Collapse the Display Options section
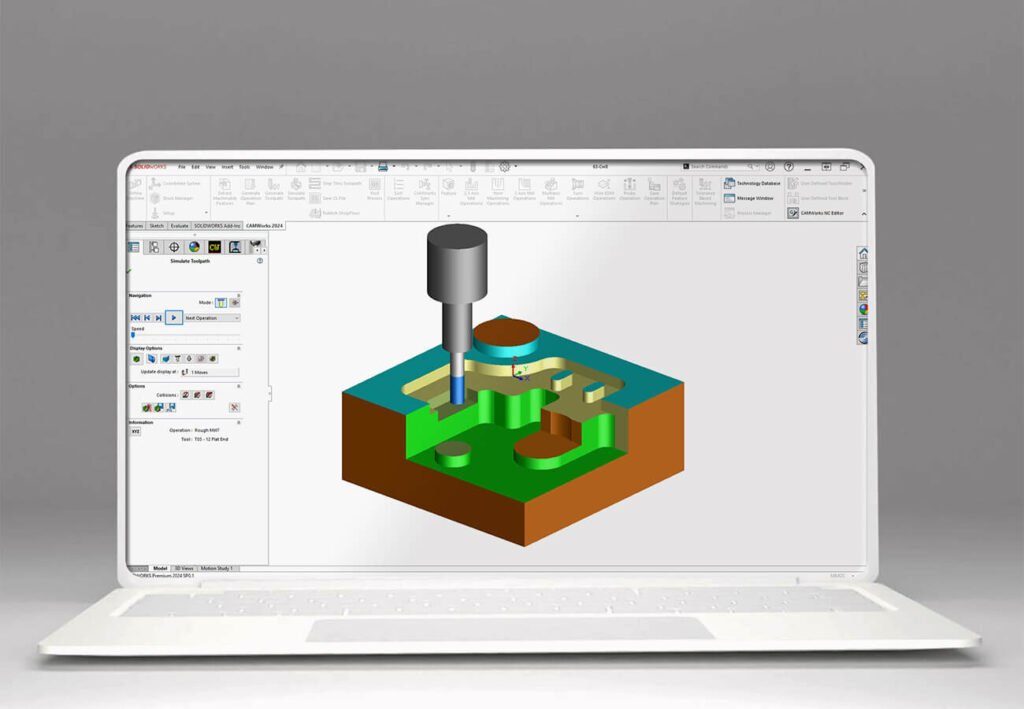This screenshot has width=1024, height=709. pos(238,348)
